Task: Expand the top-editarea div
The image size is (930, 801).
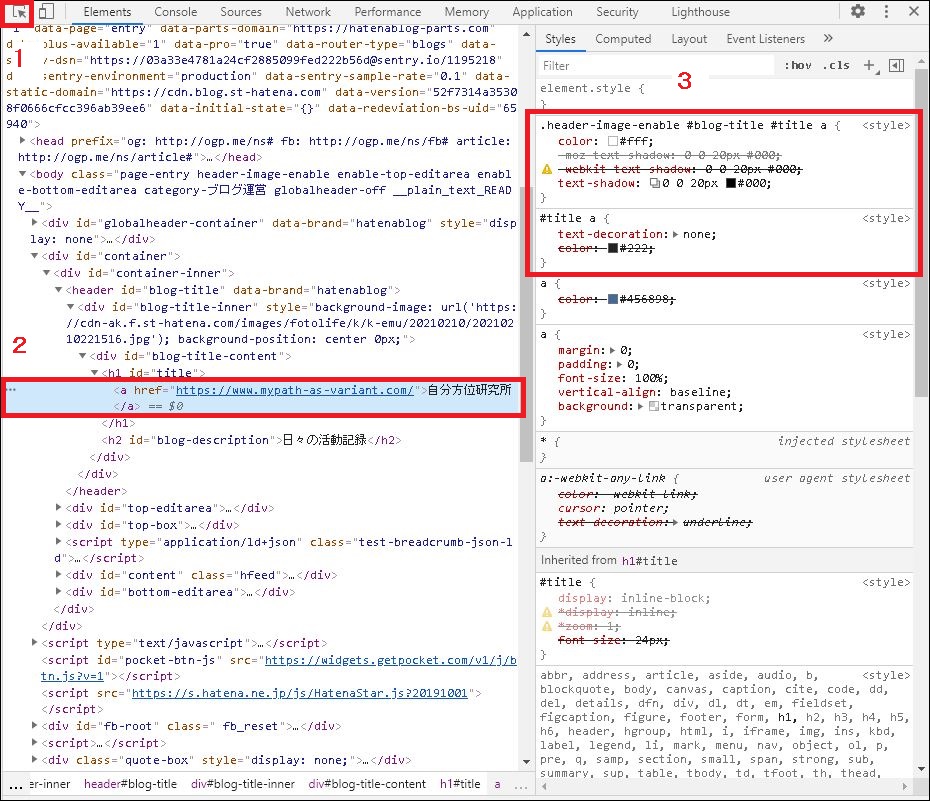Action: coord(58,508)
